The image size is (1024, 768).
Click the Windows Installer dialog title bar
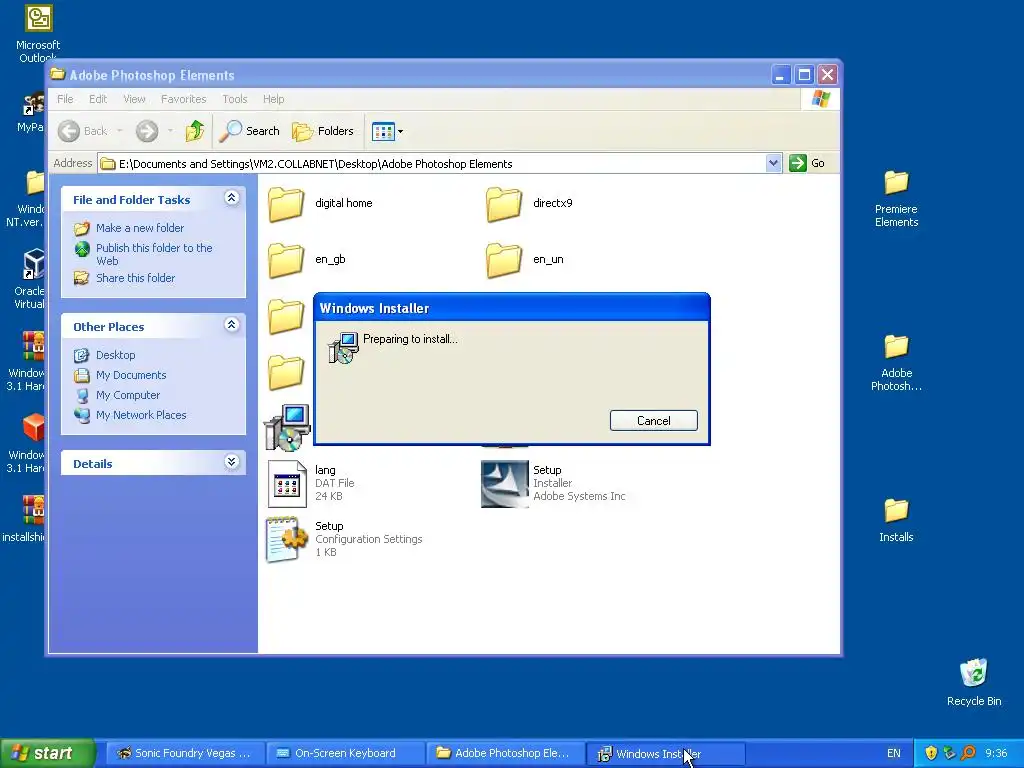pos(511,308)
